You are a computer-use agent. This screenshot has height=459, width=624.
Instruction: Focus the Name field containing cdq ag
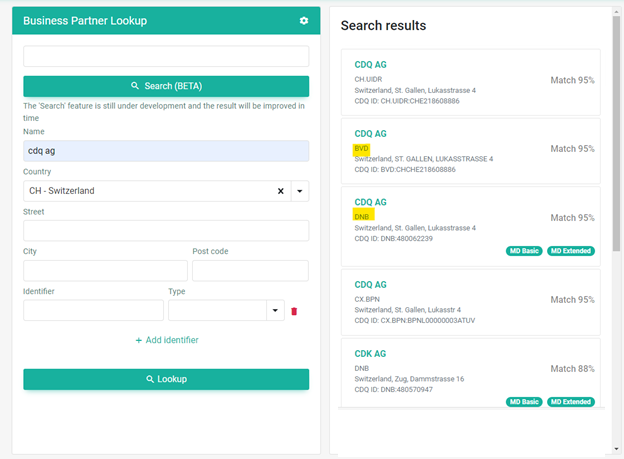point(166,151)
